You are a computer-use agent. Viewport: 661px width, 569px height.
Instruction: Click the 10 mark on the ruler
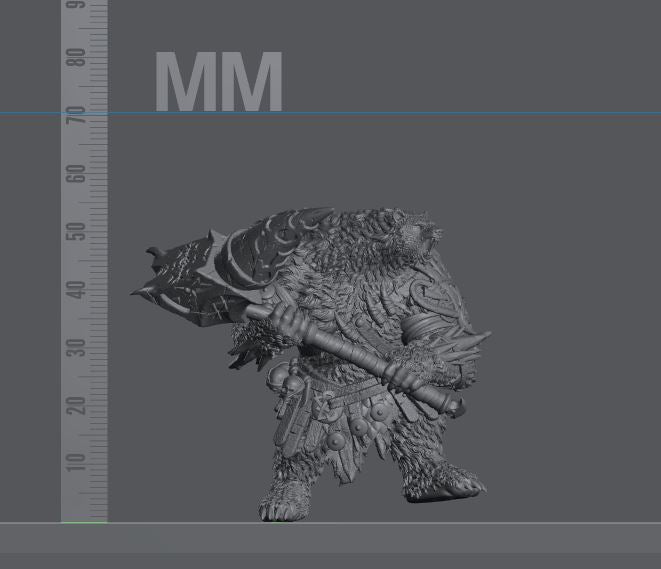tap(77, 462)
